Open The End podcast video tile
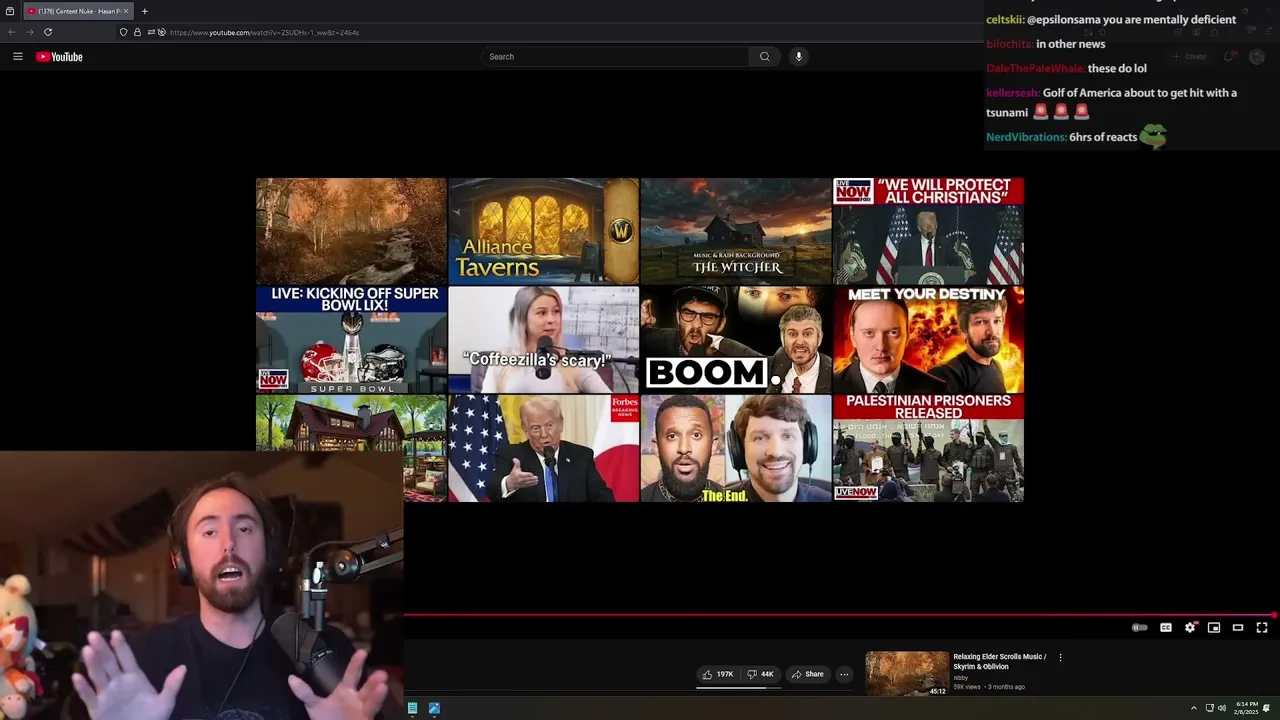 [x=736, y=447]
